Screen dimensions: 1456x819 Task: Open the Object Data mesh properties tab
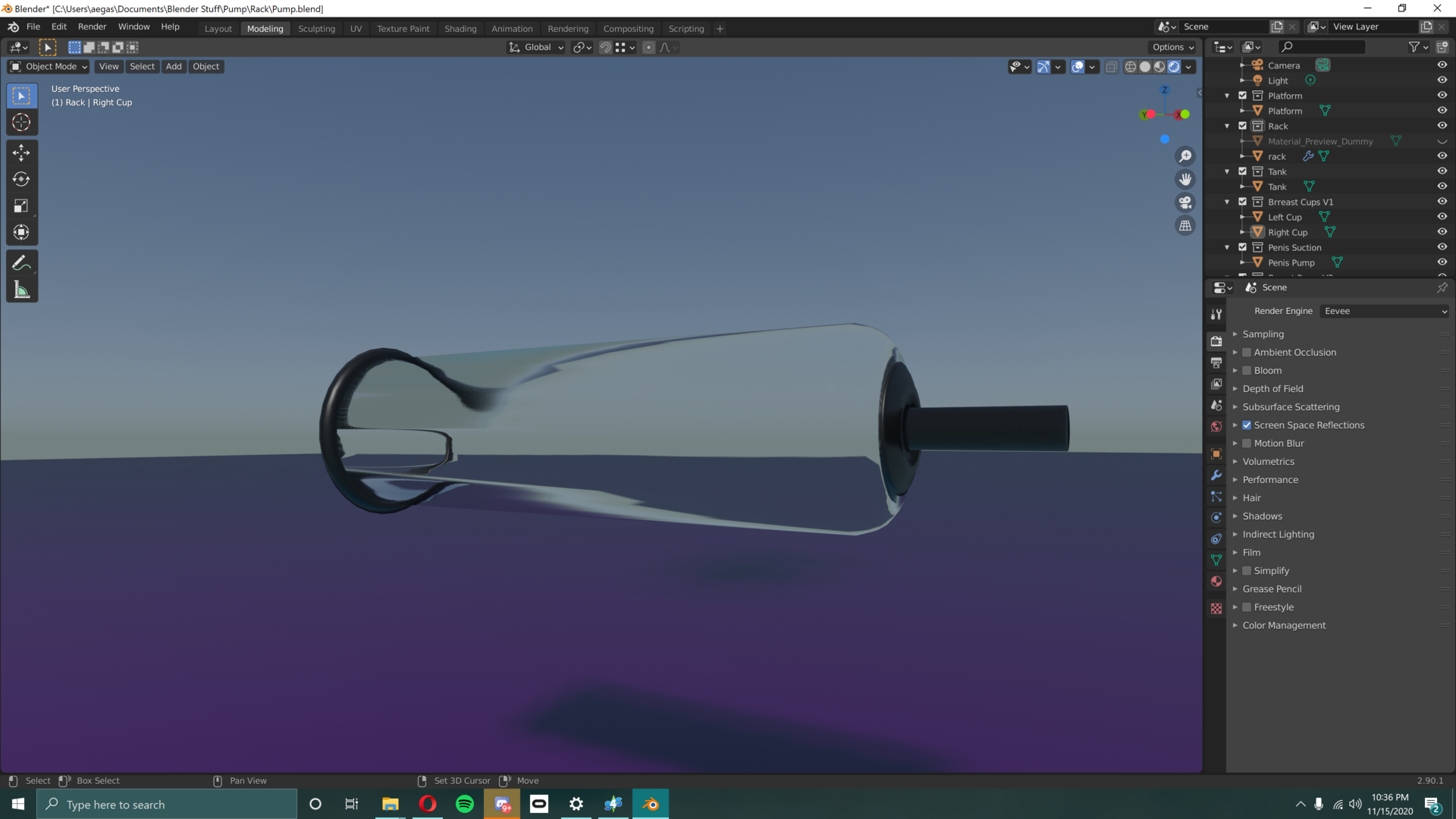tap(1216, 560)
